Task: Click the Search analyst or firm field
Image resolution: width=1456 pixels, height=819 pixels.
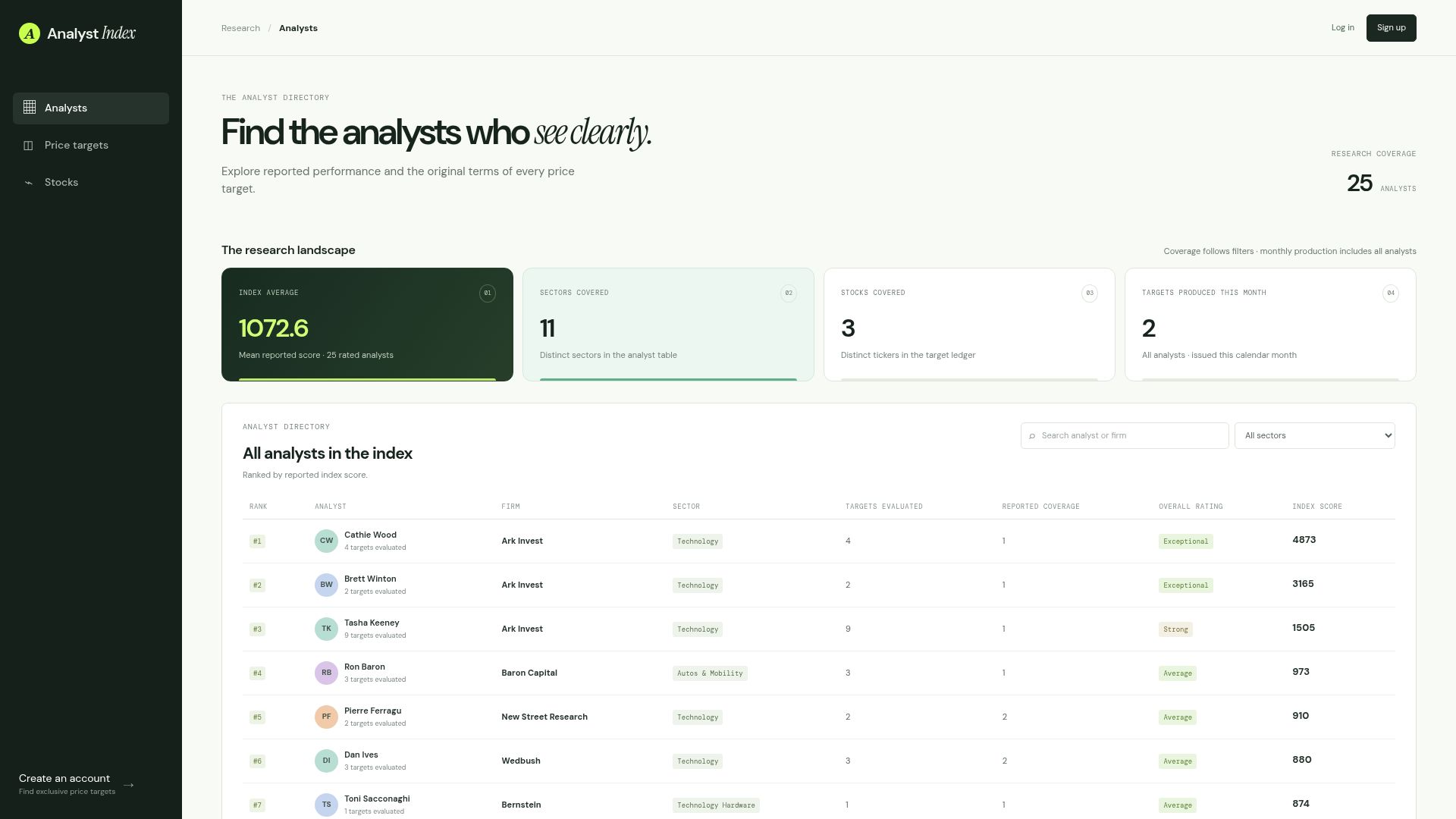Action: pos(1124,436)
